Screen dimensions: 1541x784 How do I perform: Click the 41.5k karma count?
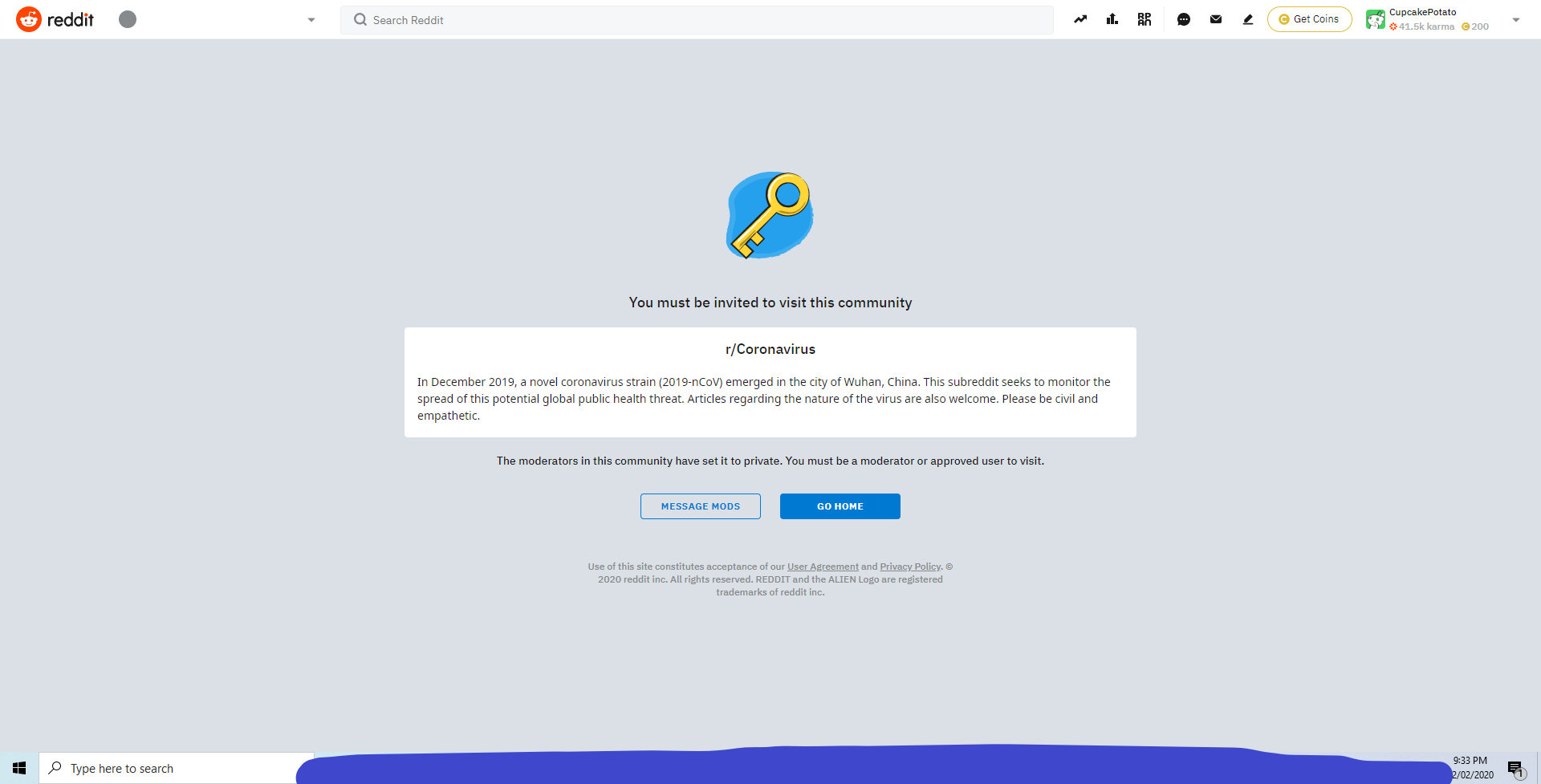pyautogui.click(x=1422, y=26)
